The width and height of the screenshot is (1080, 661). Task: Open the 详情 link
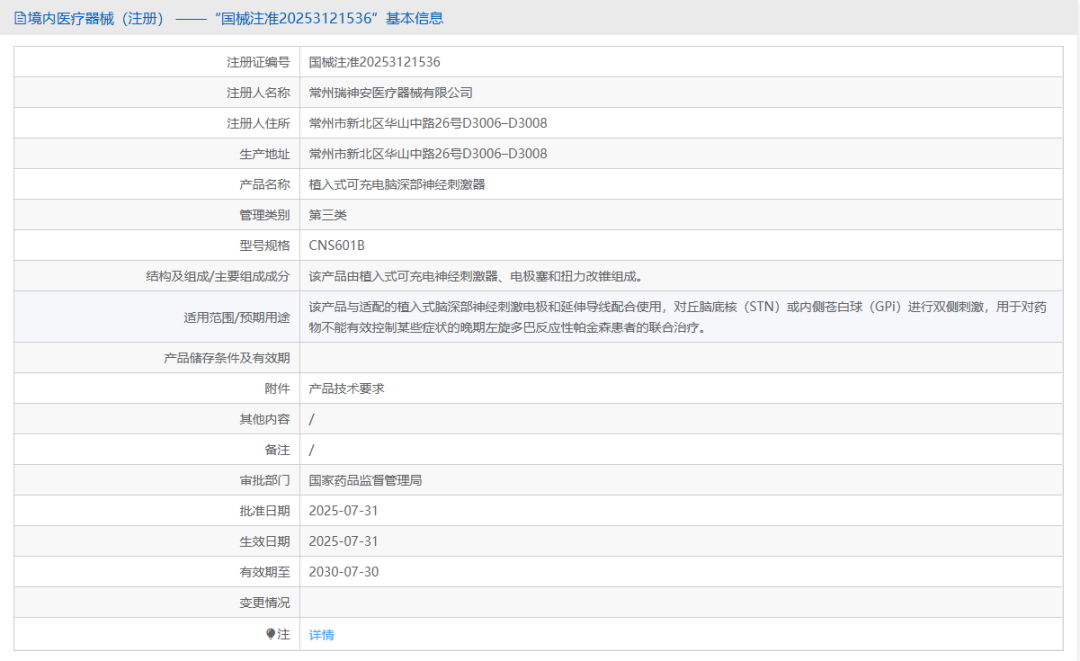(321, 635)
